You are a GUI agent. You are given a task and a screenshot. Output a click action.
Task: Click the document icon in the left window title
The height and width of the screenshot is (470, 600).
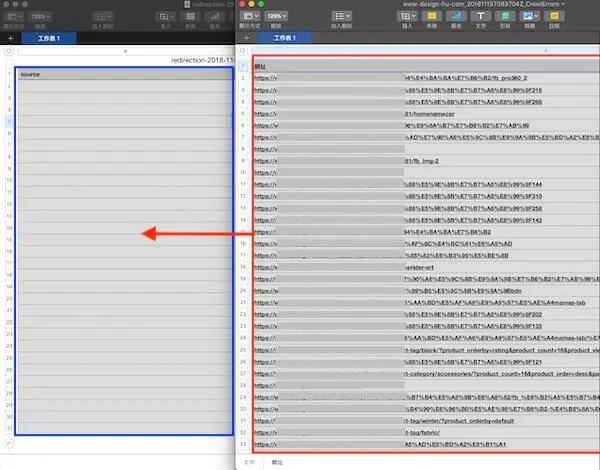187,5
